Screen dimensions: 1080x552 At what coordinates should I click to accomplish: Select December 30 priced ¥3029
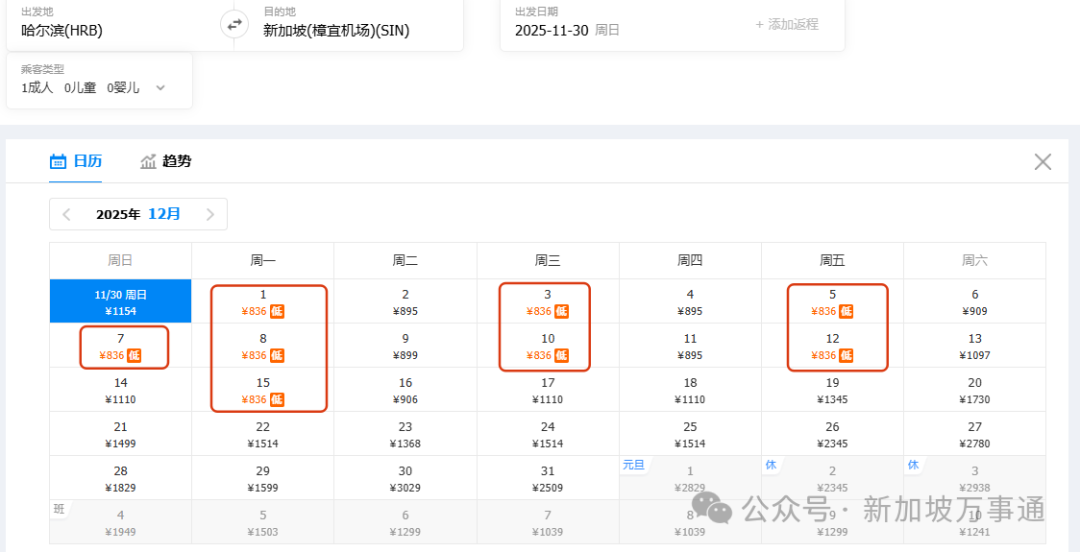point(406,478)
